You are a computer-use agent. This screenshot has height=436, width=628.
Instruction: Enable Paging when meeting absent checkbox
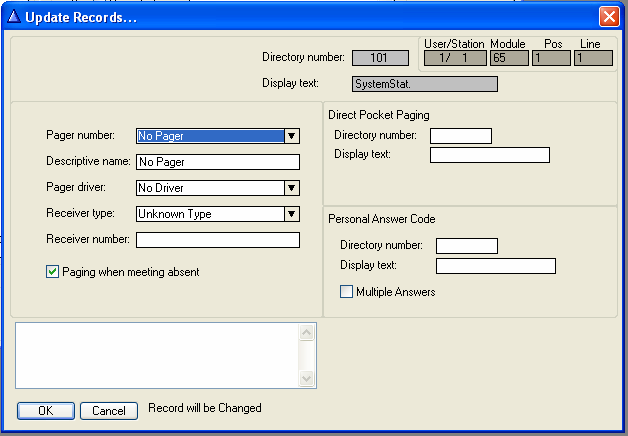pyautogui.click(x=53, y=271)
